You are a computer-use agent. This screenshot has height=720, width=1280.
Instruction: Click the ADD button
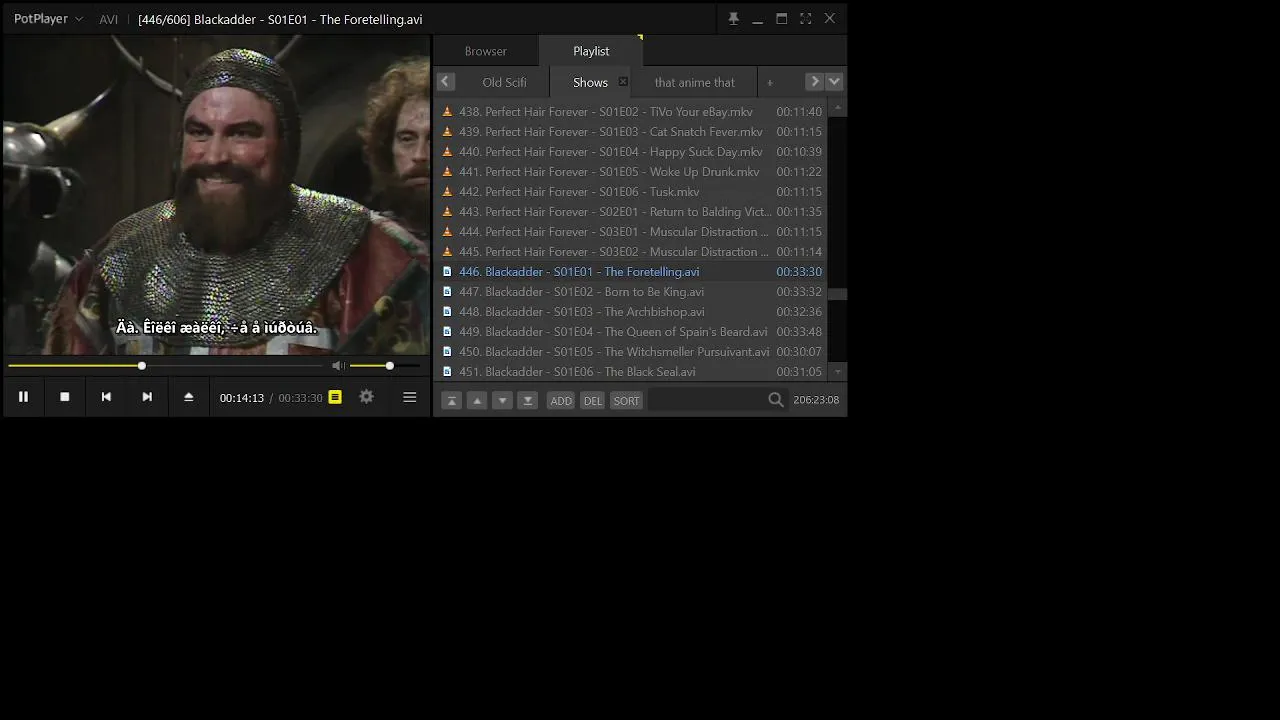[x=561, y=400]
